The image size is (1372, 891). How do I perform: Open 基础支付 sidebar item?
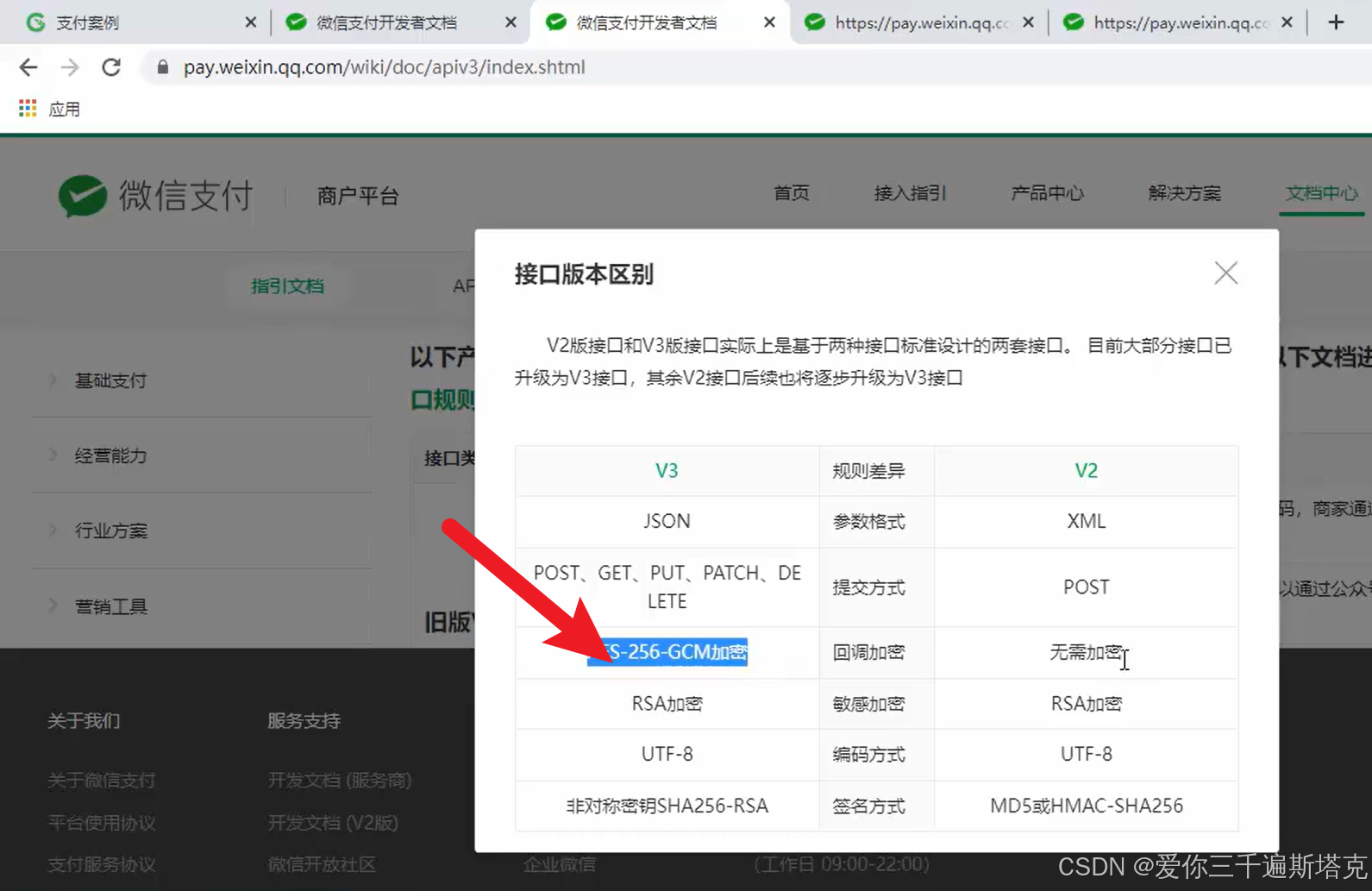[x=110, y=380]
